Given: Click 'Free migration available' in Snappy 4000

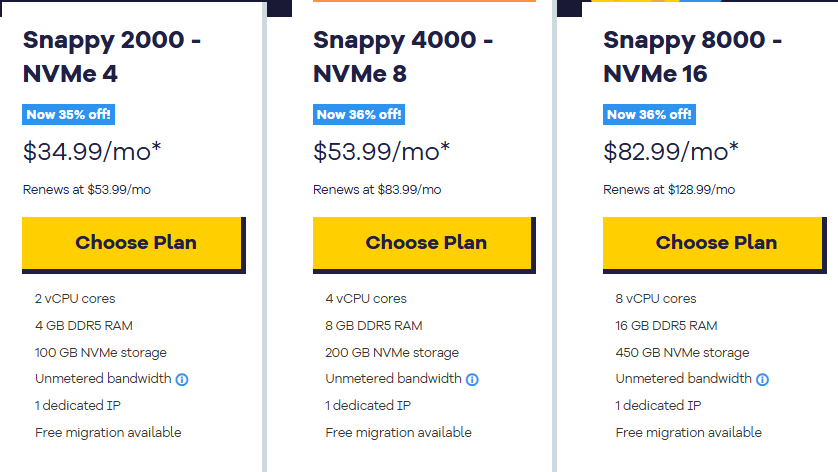Looking at the screenshot, I should pos(398,433).
